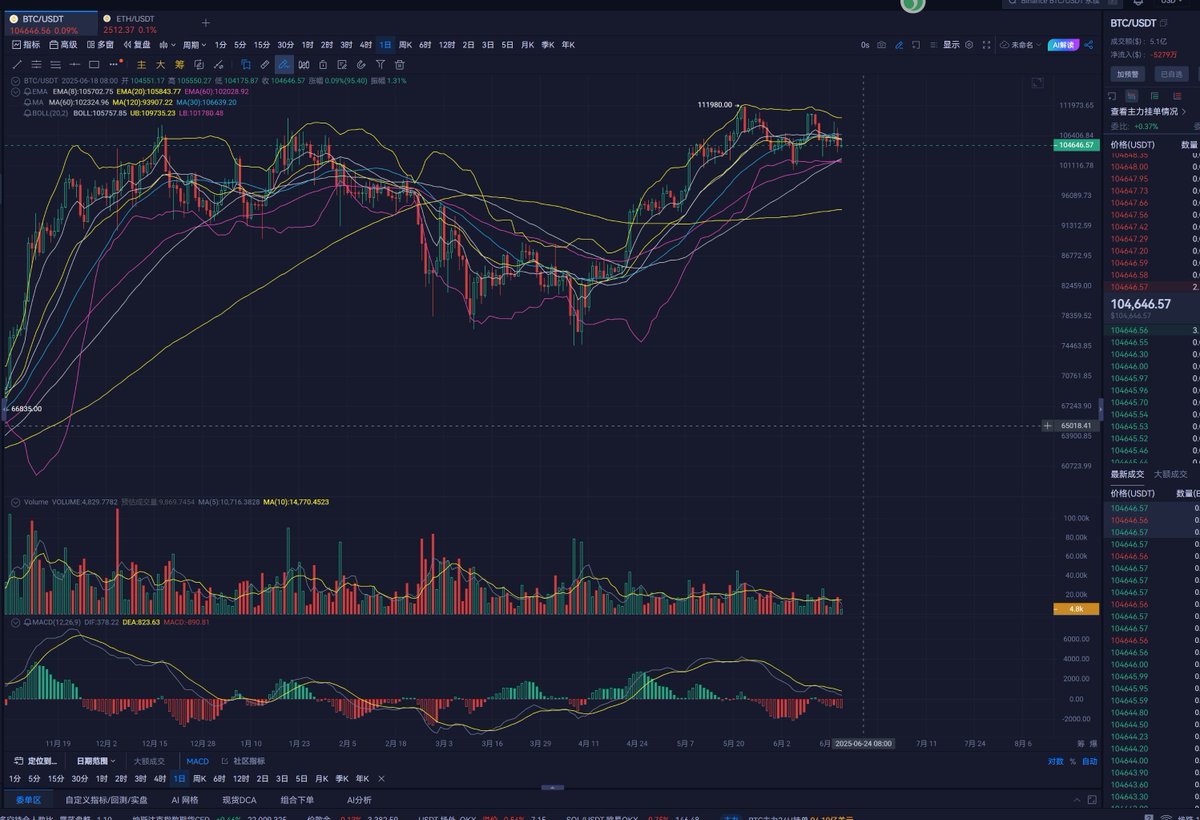1200x820 pixels.
Task: Toggle the % percent scale option
Action: [x=1073, y=761]
